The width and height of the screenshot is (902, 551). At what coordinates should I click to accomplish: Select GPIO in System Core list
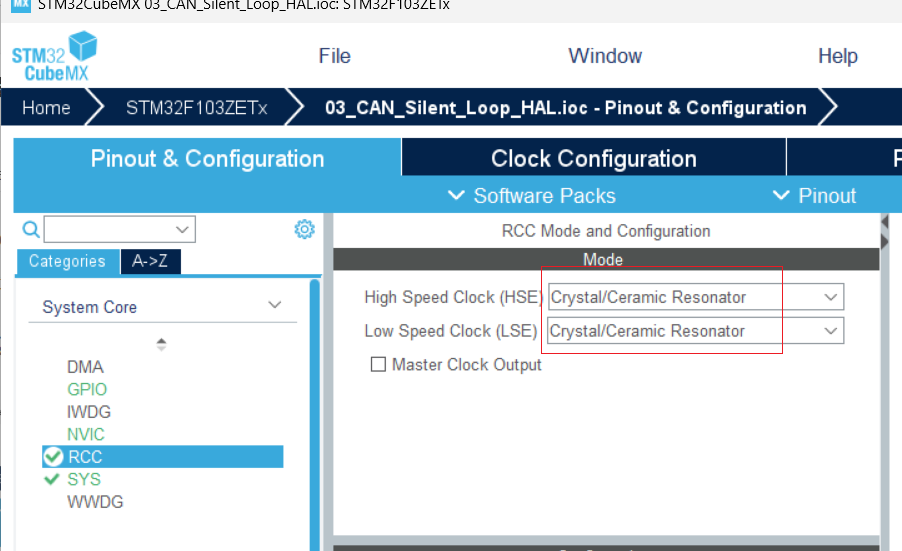(x=87, y=389)
